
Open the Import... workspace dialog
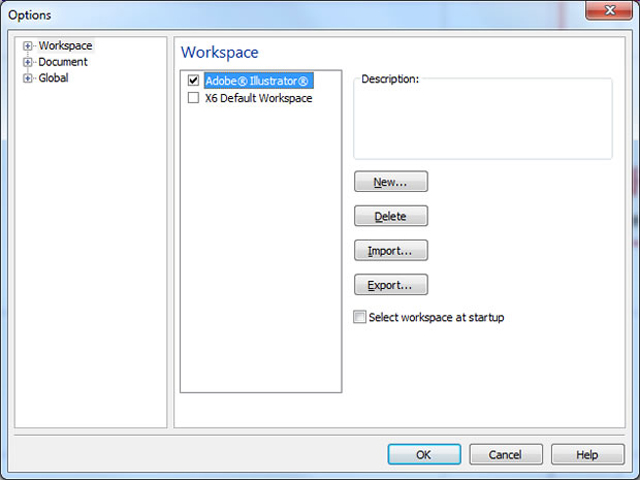[391, 250]
